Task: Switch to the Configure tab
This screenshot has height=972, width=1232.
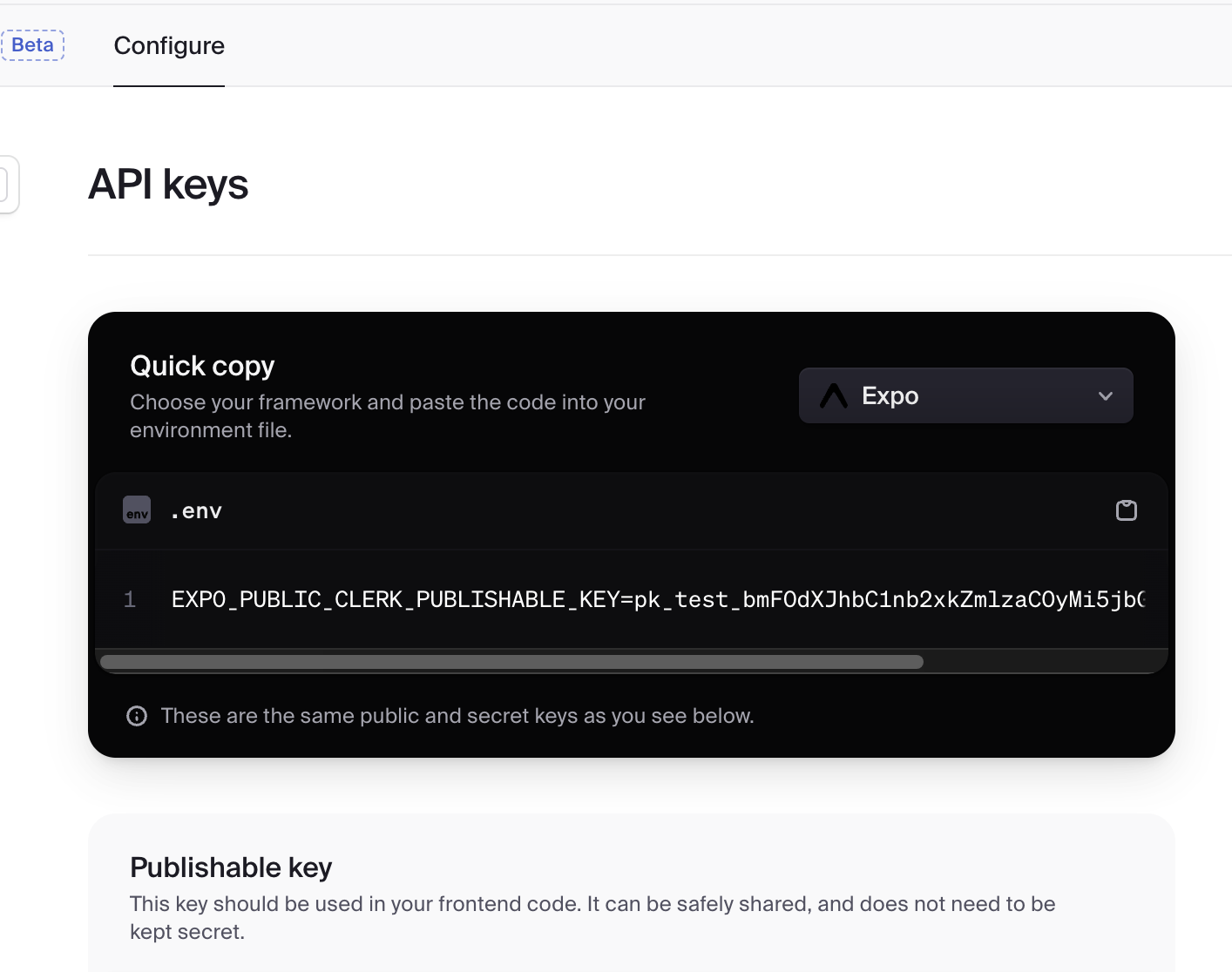Action: click(169, 45)
